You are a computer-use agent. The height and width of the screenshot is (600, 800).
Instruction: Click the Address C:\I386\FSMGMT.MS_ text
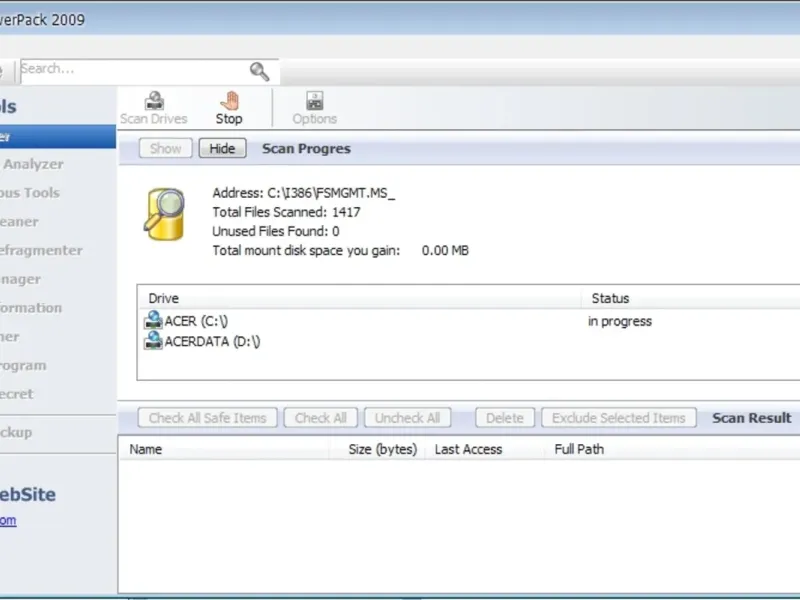(304, 193)
